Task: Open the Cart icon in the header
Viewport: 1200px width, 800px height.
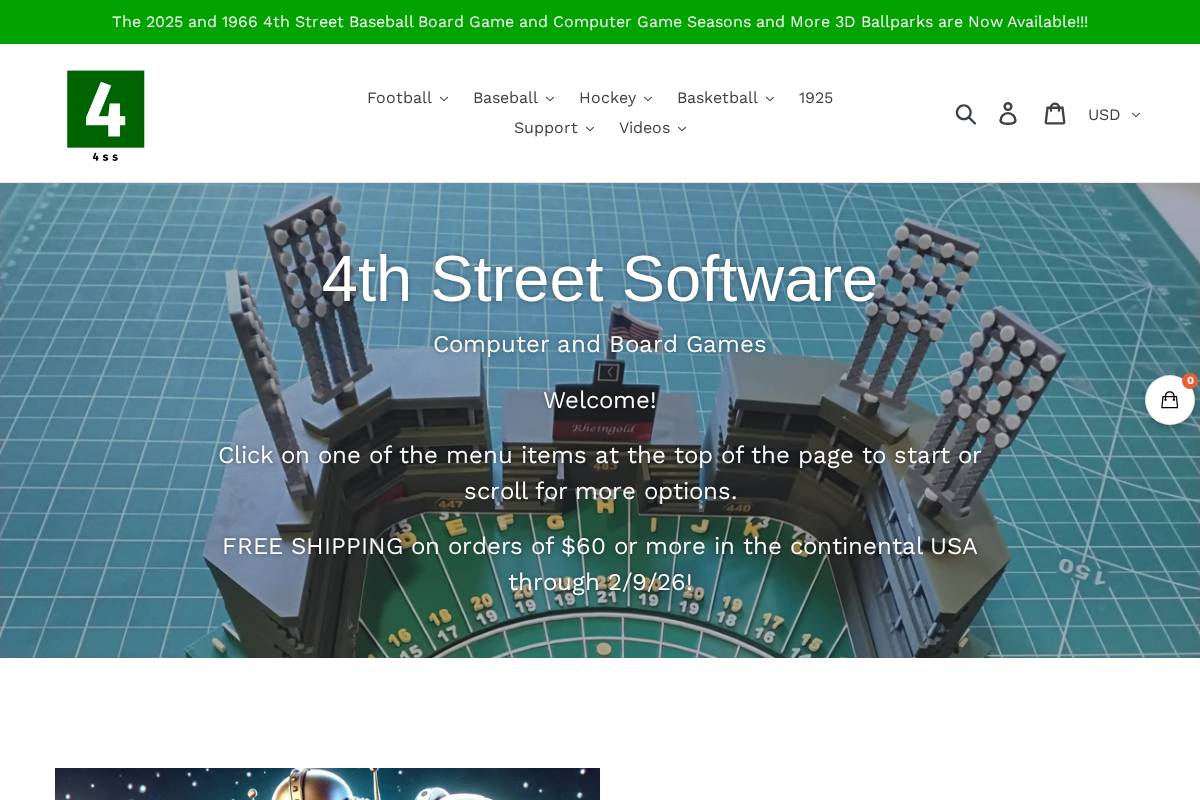Action: 1055,113
